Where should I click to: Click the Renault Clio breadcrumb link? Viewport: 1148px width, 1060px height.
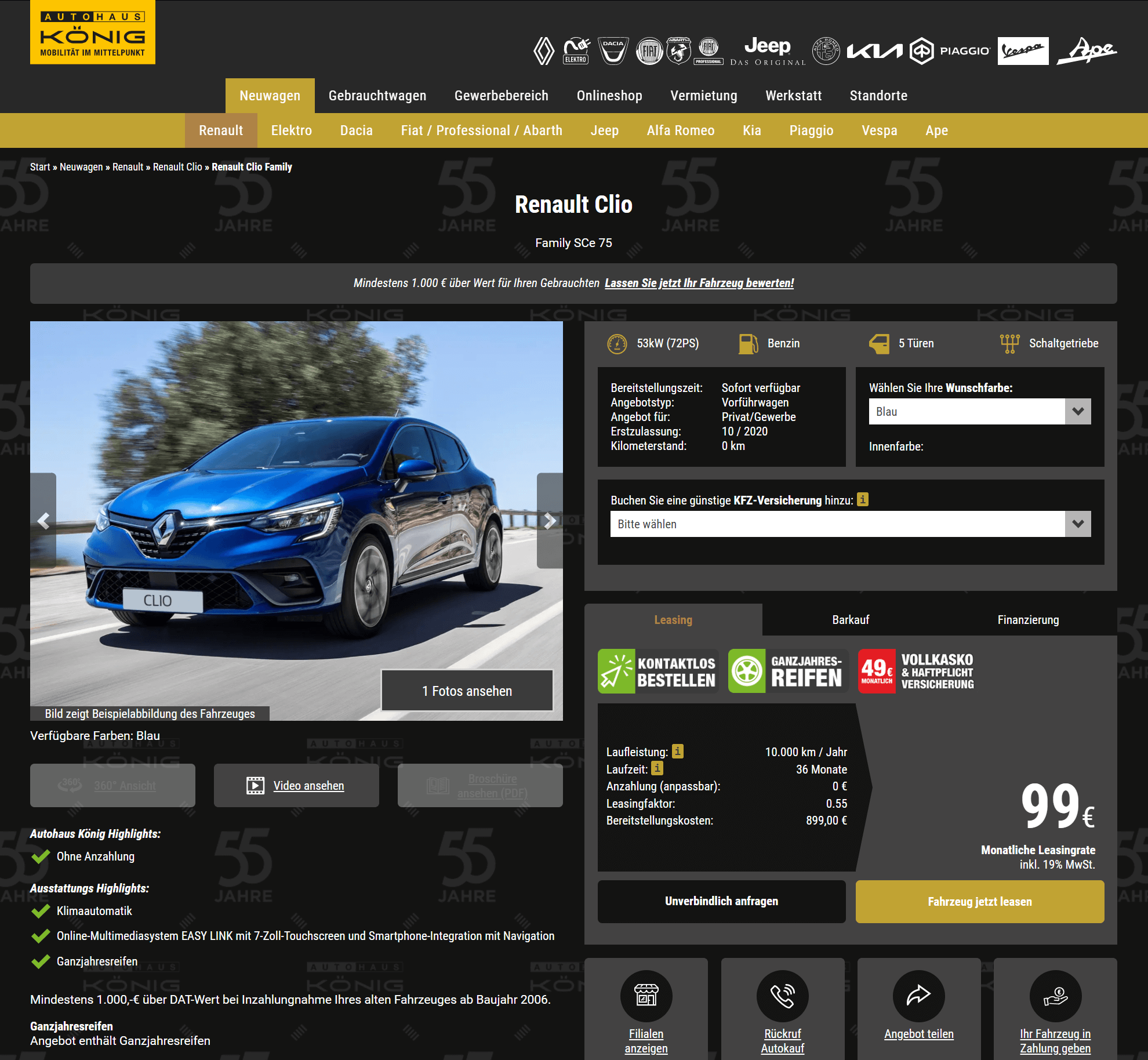[177, 167]
